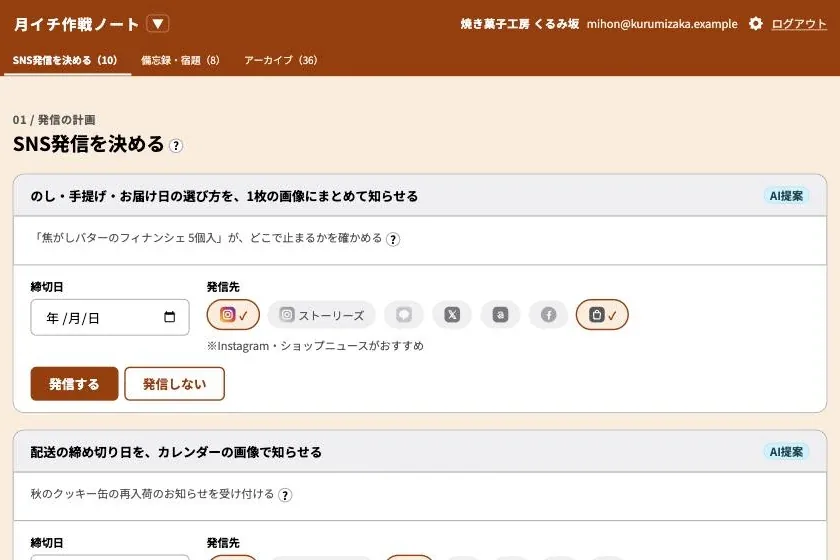Click the text 秋のクッキー缶の再入荷のお知らせを受け付ける
The width and height of the screenshot is (840, 560).
click(153, 494)
